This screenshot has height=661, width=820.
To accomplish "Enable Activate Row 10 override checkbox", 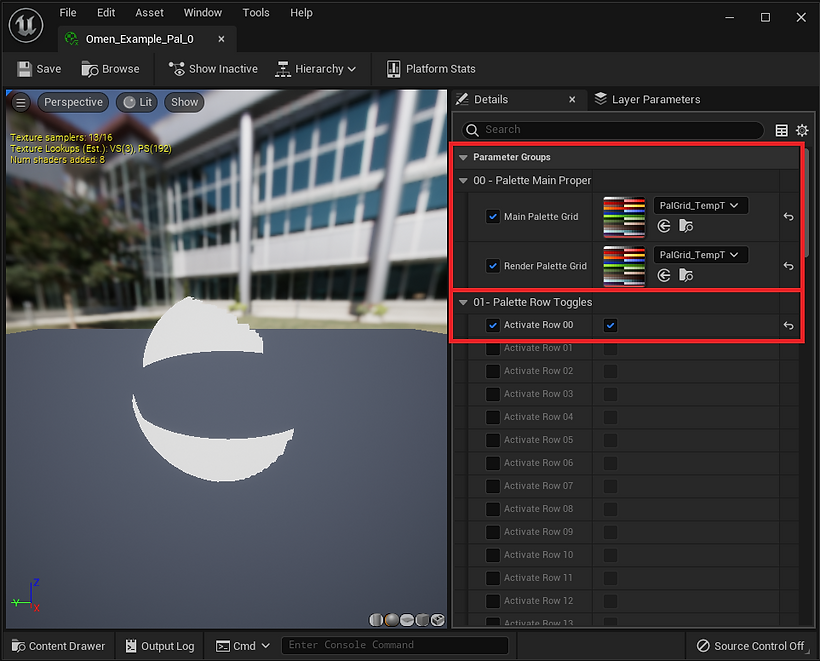I will point(493,555).
